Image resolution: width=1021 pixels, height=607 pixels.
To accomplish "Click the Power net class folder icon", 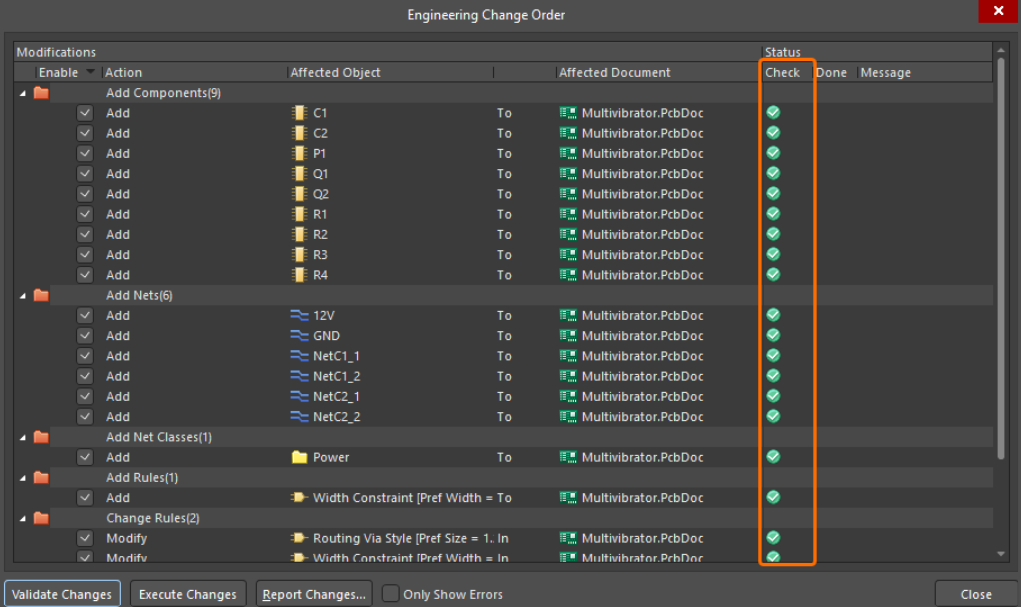I will pos(299,457).
